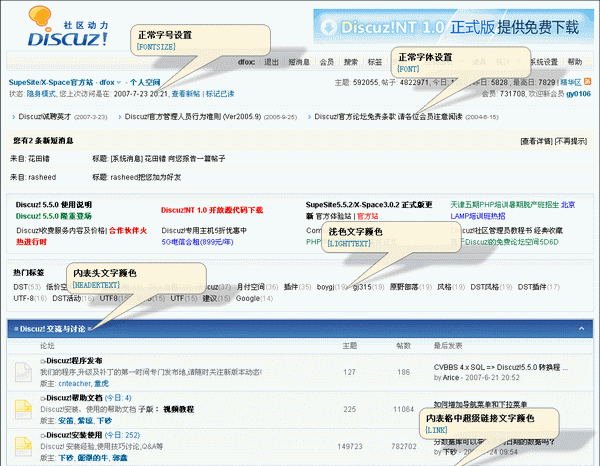This screenshot has height=466, width=600.
Task: Open last post CVBBS 4.x SQL => Discuz!5.5.0 转换程
Action: (x=501, y=367)
